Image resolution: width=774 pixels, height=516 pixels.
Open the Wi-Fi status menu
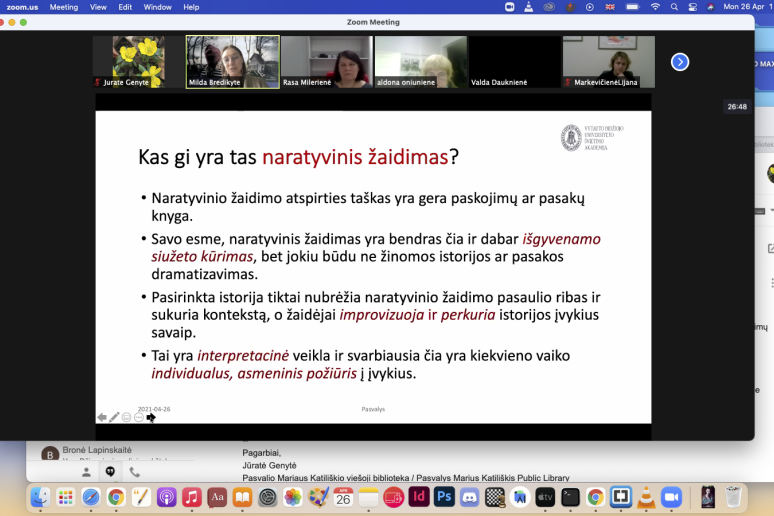[653, 7]
